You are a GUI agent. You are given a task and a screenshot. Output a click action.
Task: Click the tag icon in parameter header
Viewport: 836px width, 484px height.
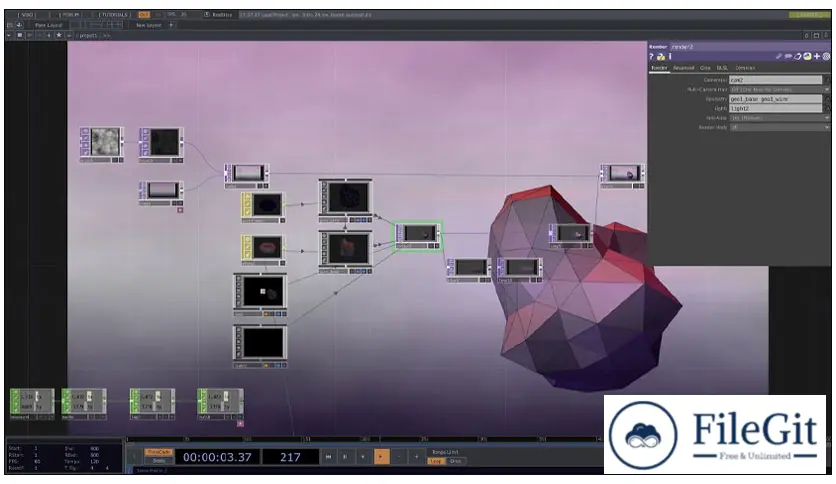(x=798, y=57)
